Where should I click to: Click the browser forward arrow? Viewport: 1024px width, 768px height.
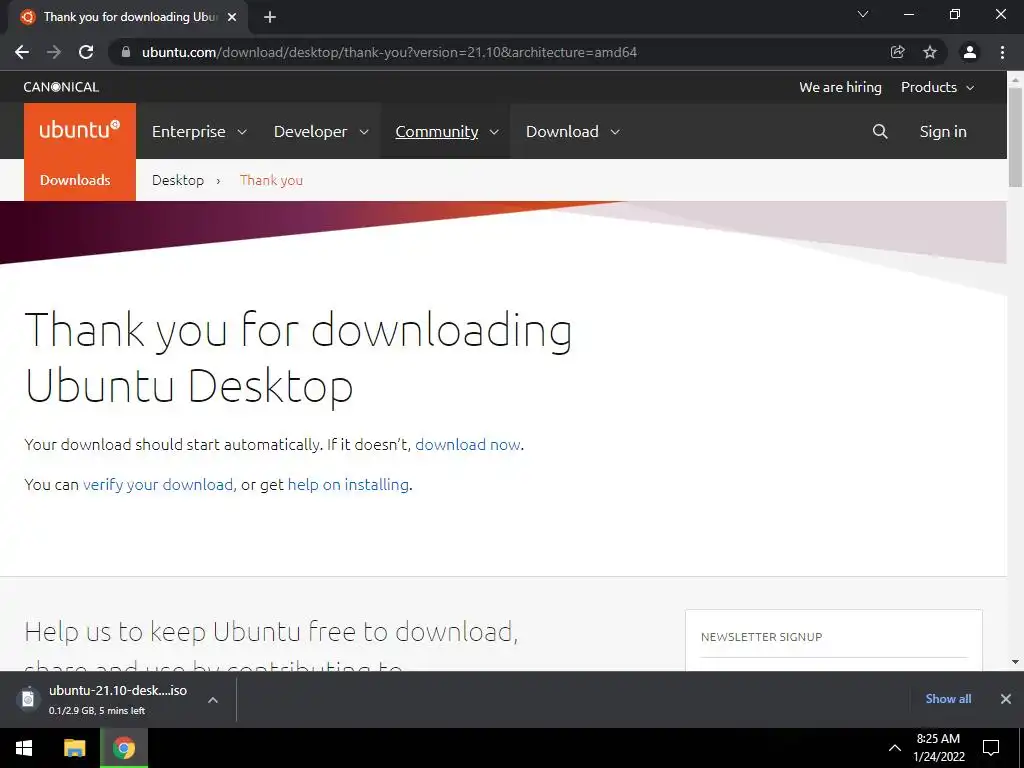(x=54, y=52)
